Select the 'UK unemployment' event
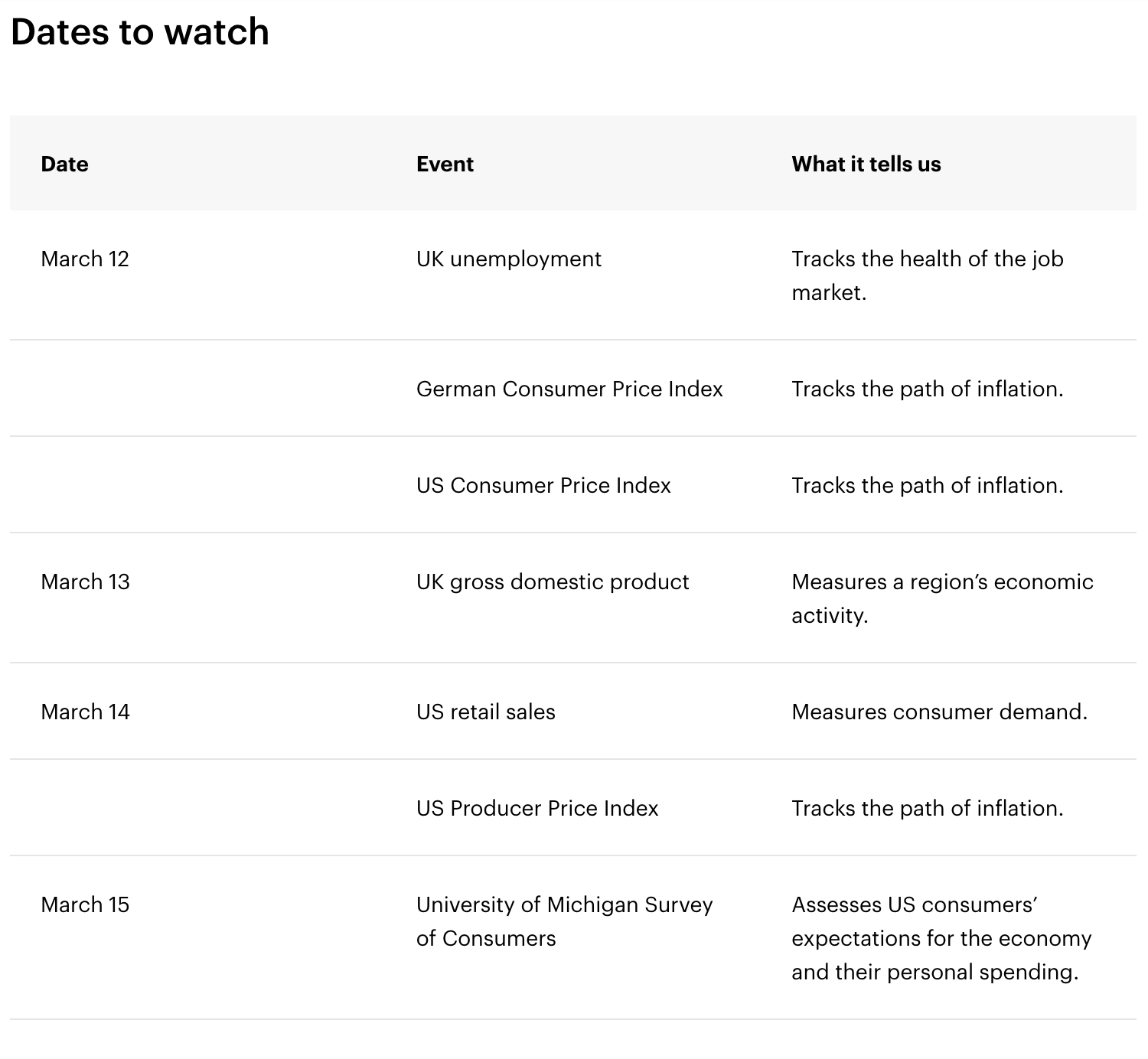Screen dimensions: 1148x1059 click(508, 259)
